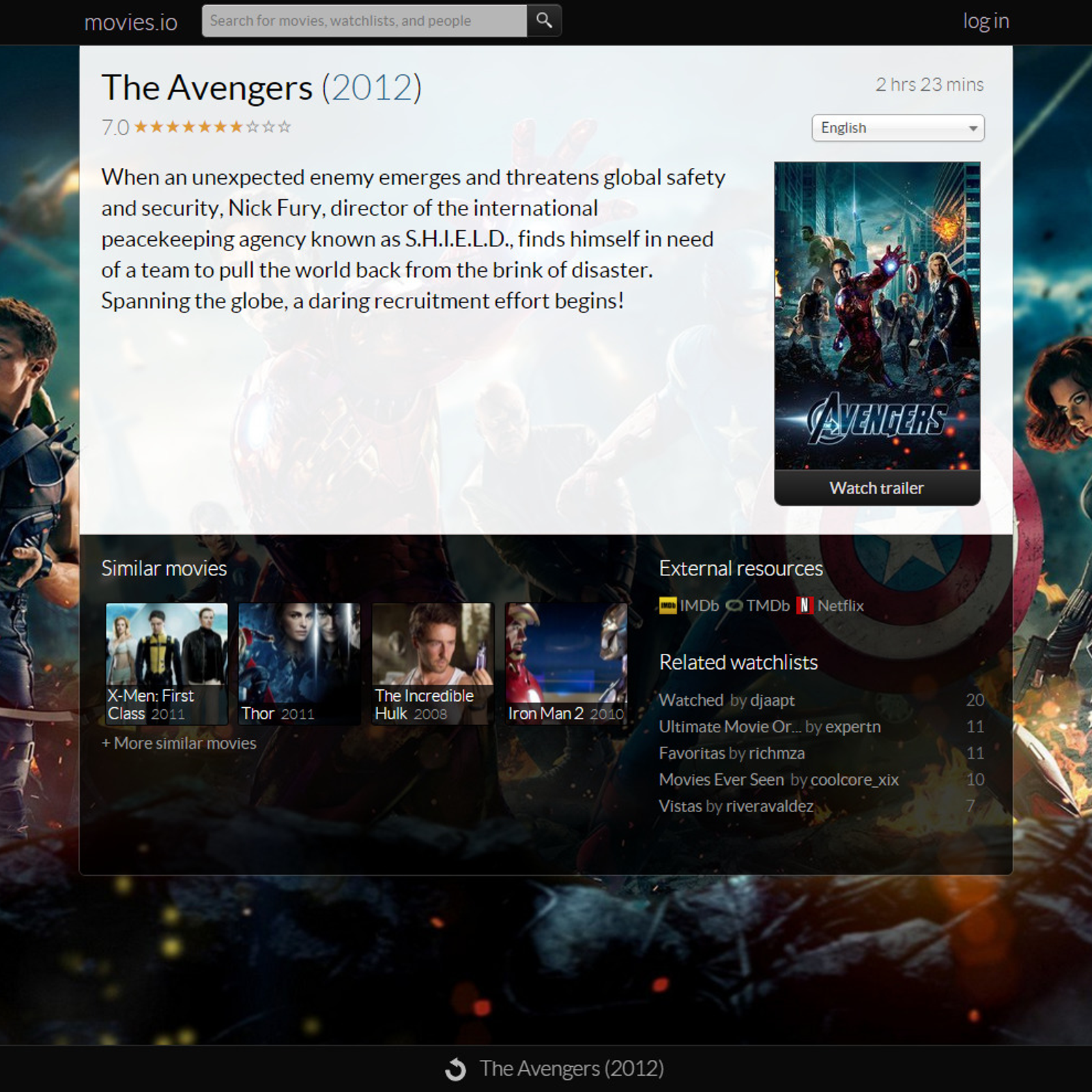Click the Watch trailer button
Screen dimensions: 1092x1092
click(x=877, y=488)
